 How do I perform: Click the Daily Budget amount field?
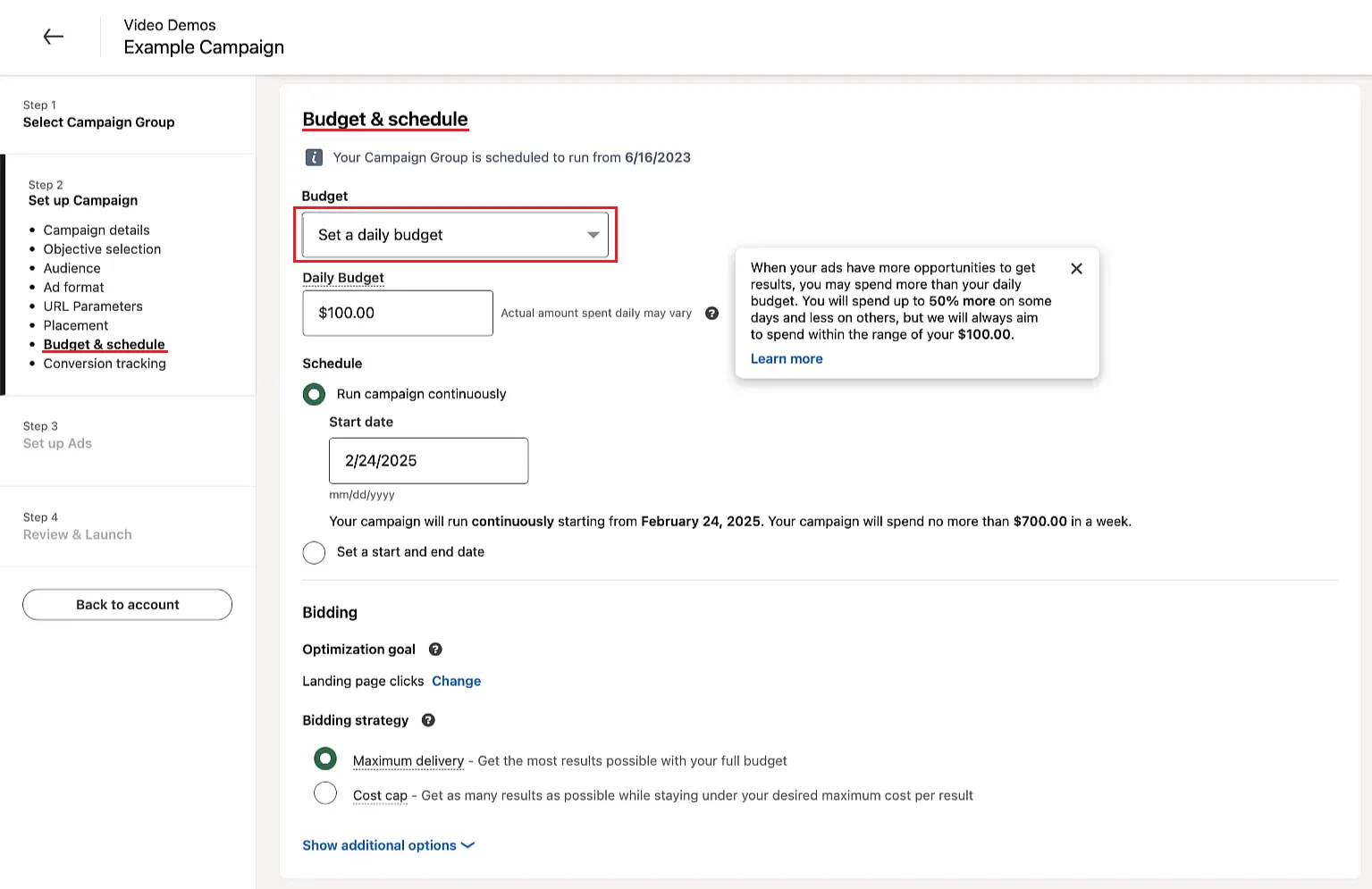(398, 313)
